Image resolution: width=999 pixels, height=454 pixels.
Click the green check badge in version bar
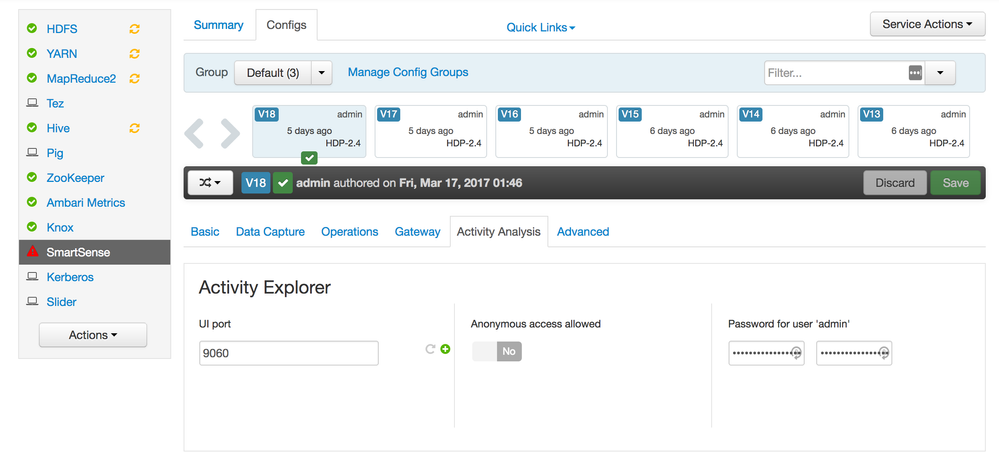283,183
